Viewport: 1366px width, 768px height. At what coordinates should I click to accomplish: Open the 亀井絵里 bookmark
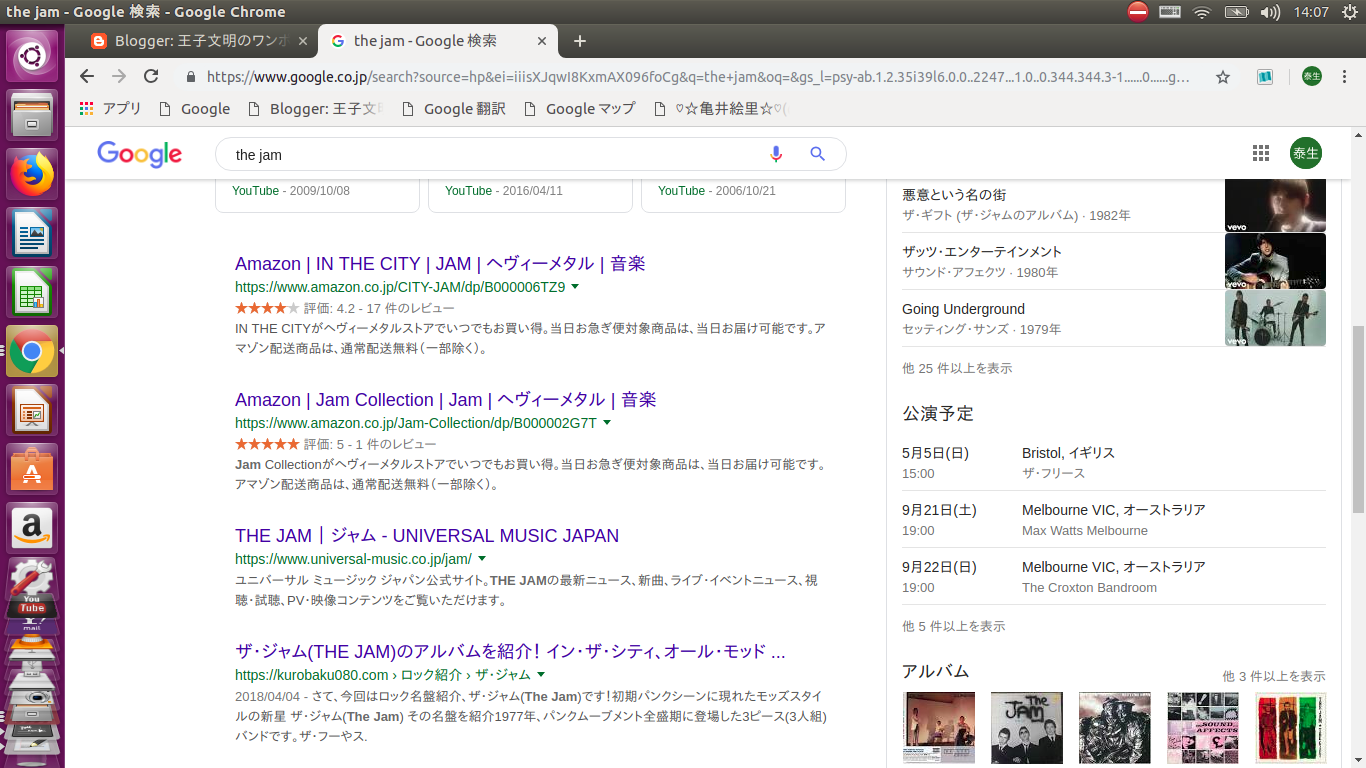720,109
